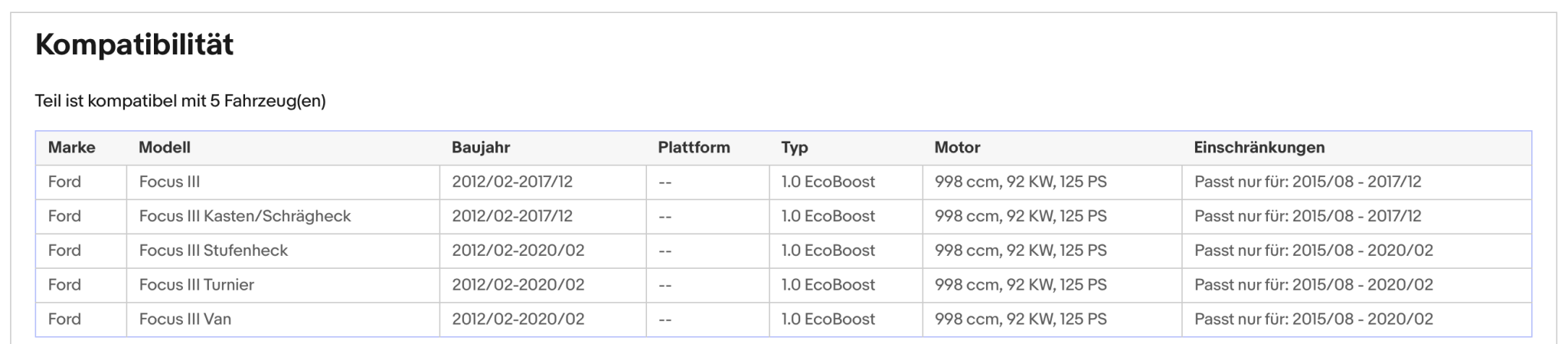The image size is (1568, 344).
Task: Click 1.0 EcoBoost in Focus III Van row
Action: click(x=828, y=319)
